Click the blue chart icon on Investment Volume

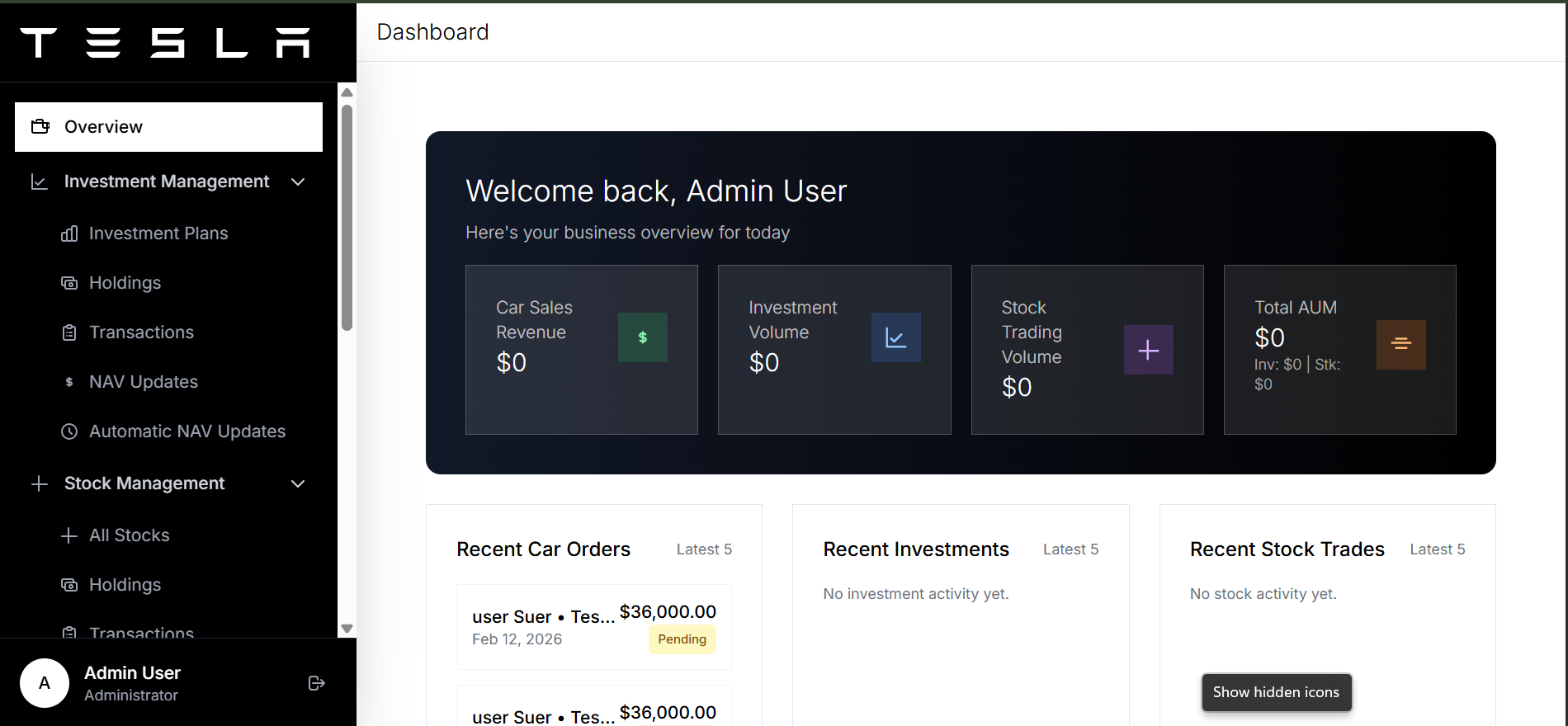(896, 337)
